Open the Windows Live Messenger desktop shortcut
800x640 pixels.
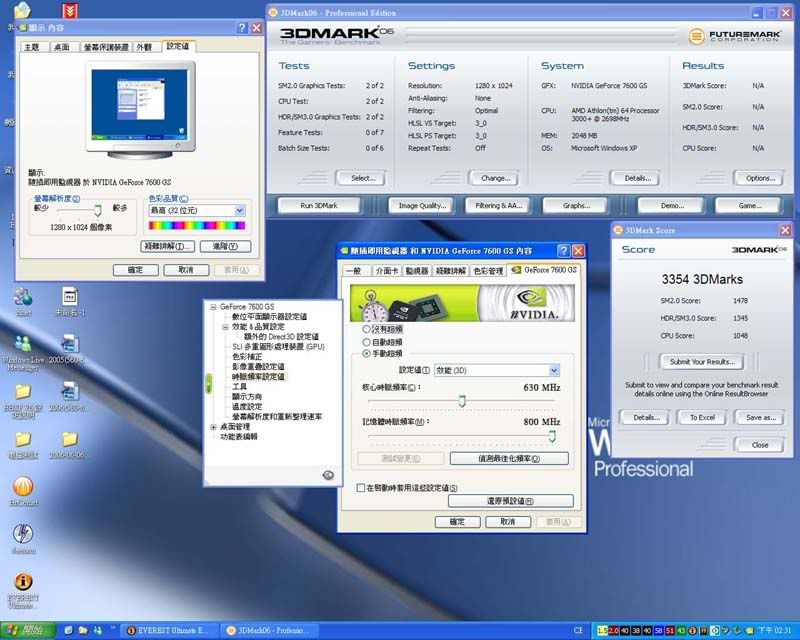click(23, 352)
